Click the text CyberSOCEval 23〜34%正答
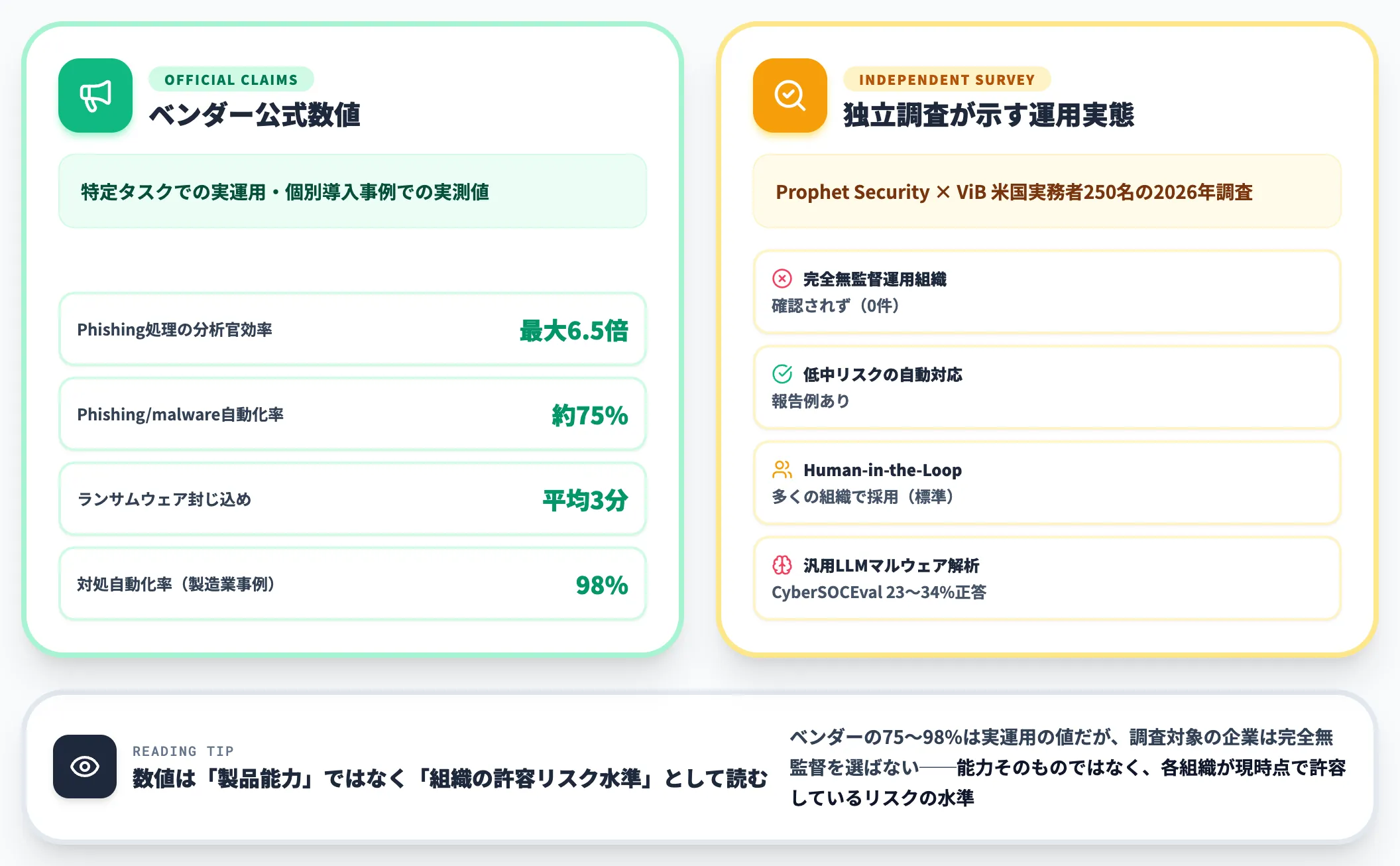Image resolution: width=1400 pixels, height=866 pixels. pos(879,592)
